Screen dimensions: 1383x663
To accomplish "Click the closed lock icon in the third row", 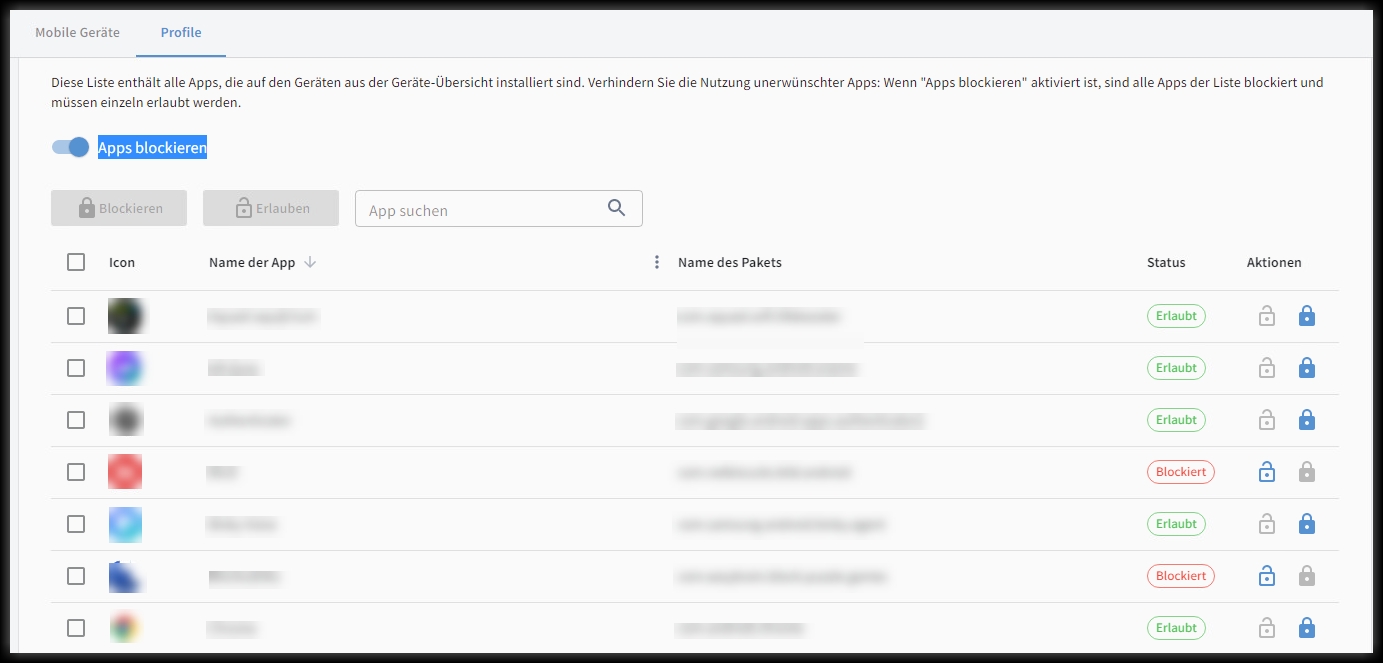I will 1306,420.
